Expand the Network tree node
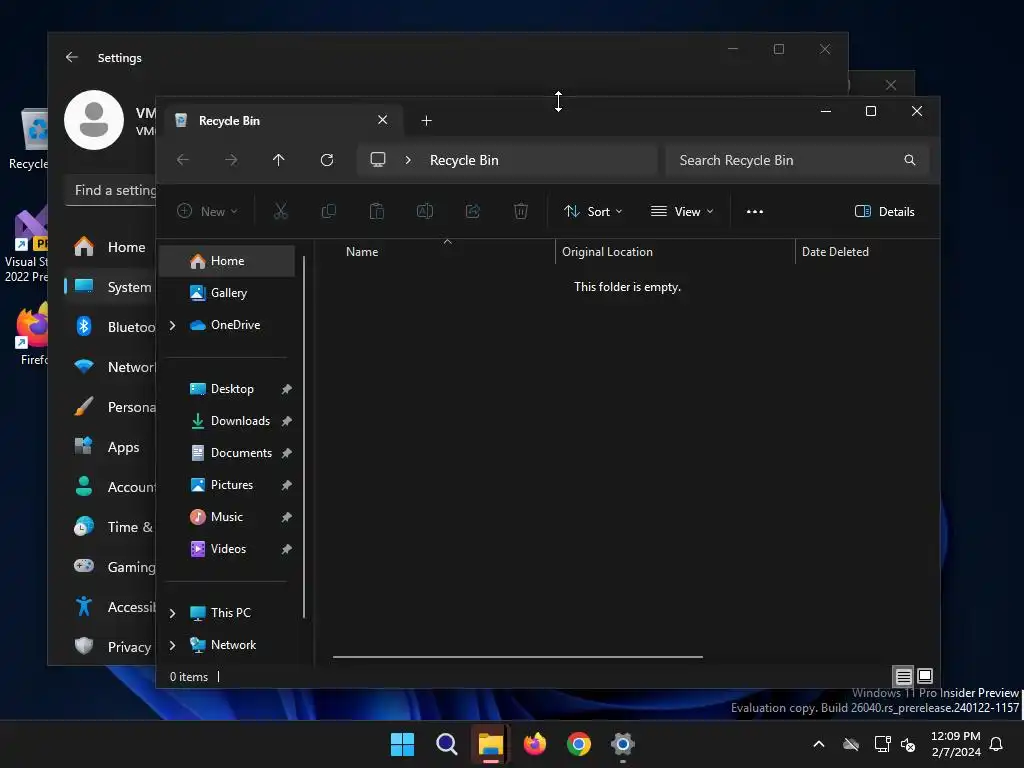Image resolution: width=1024 pixels, height=768 pixels. point(172,645)
